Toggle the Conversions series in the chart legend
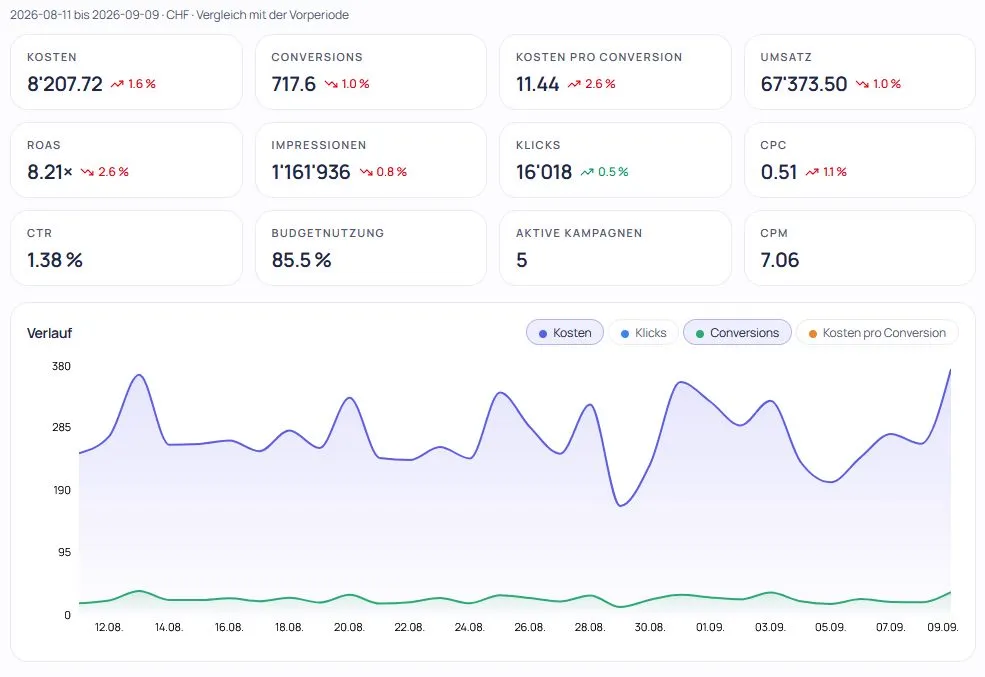This screenshot has width=985, height=677. (737, 333)
